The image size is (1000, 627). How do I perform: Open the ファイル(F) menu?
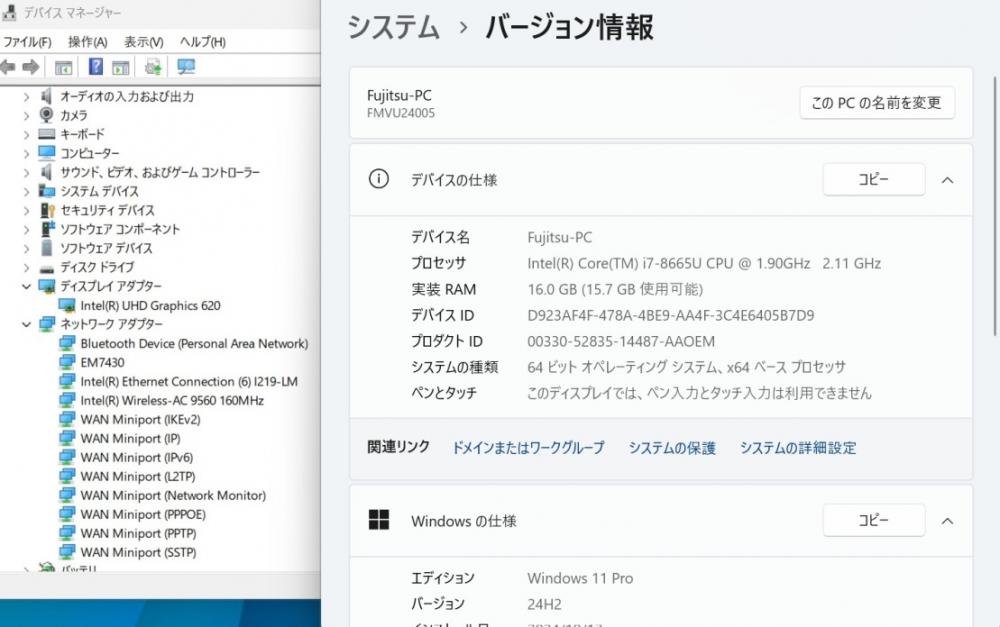[27, 42]
